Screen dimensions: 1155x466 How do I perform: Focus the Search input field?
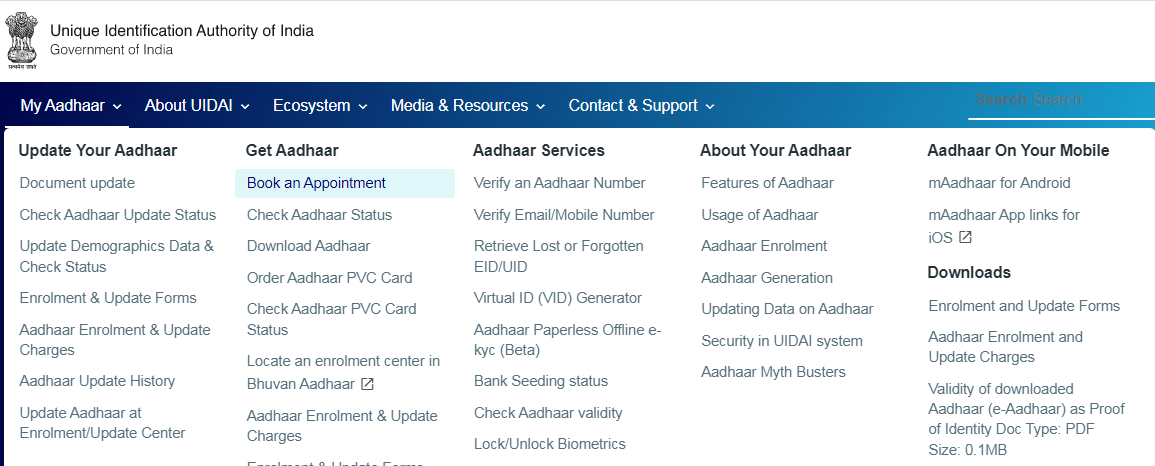click(x=1061, y=100)
